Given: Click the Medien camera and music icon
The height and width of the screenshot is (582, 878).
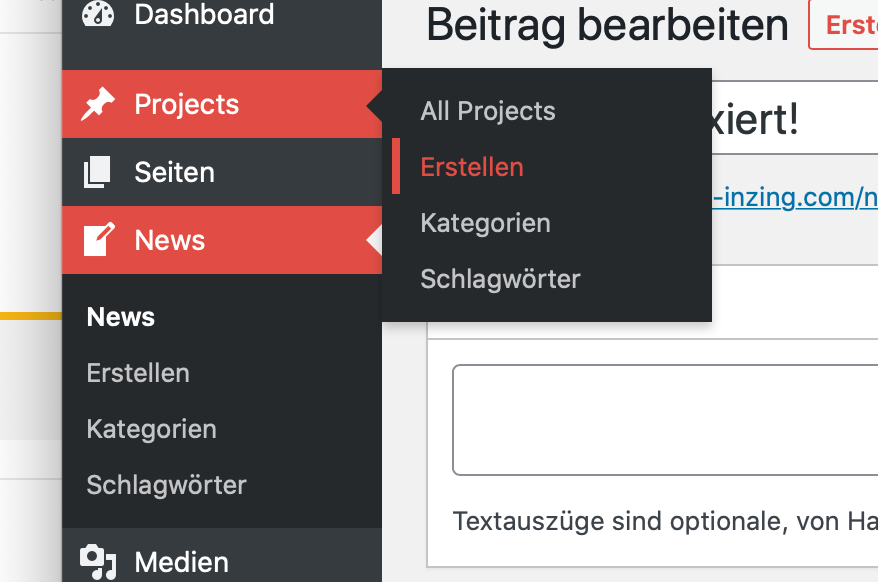Looking at the screenshot, I should [98, 562].
